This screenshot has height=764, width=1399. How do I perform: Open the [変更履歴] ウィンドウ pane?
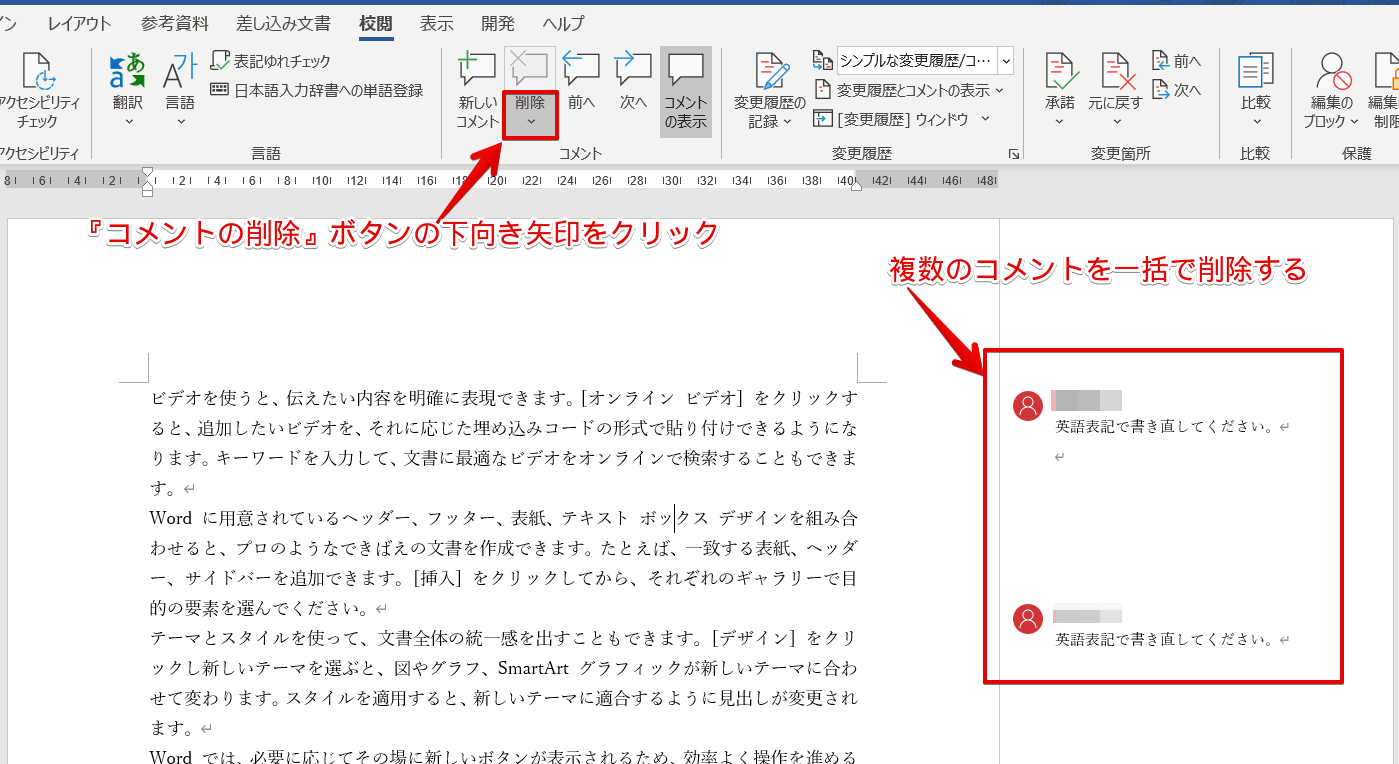click(x=890, y=119)
